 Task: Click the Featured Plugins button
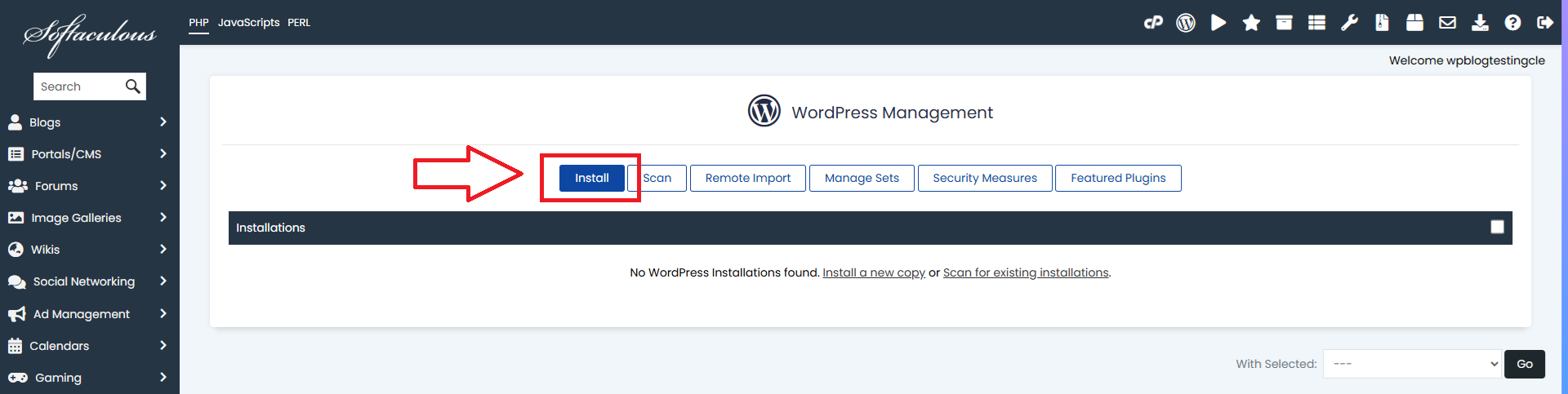tap(1118, 178)
